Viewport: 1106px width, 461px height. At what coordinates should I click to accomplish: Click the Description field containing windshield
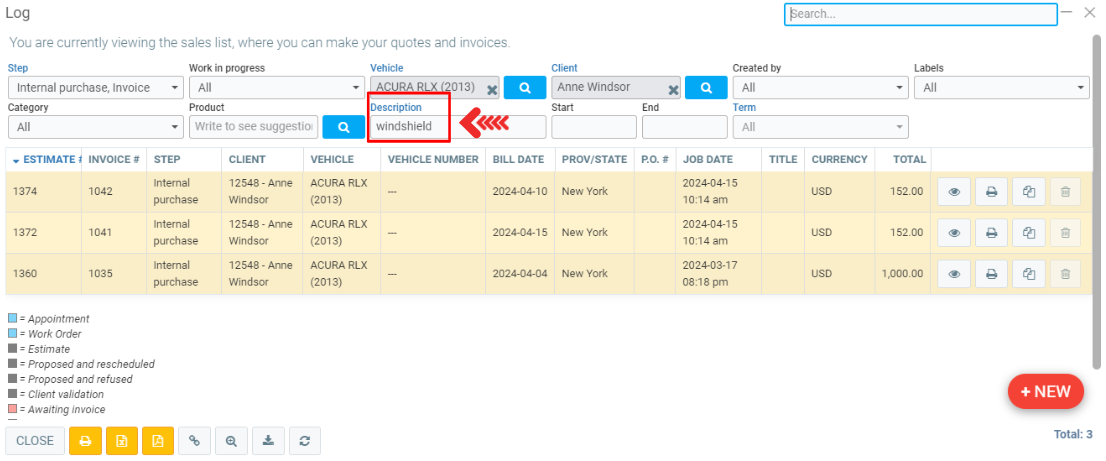coord(408,127)
